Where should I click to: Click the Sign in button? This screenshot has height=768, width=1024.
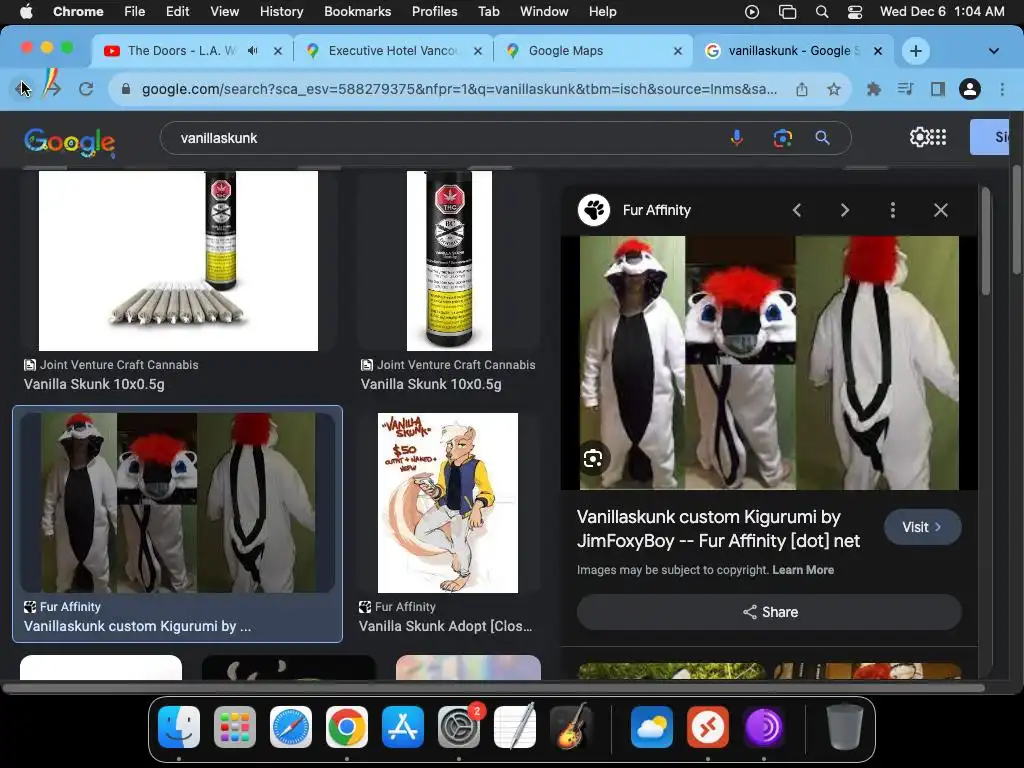[989, 137]
